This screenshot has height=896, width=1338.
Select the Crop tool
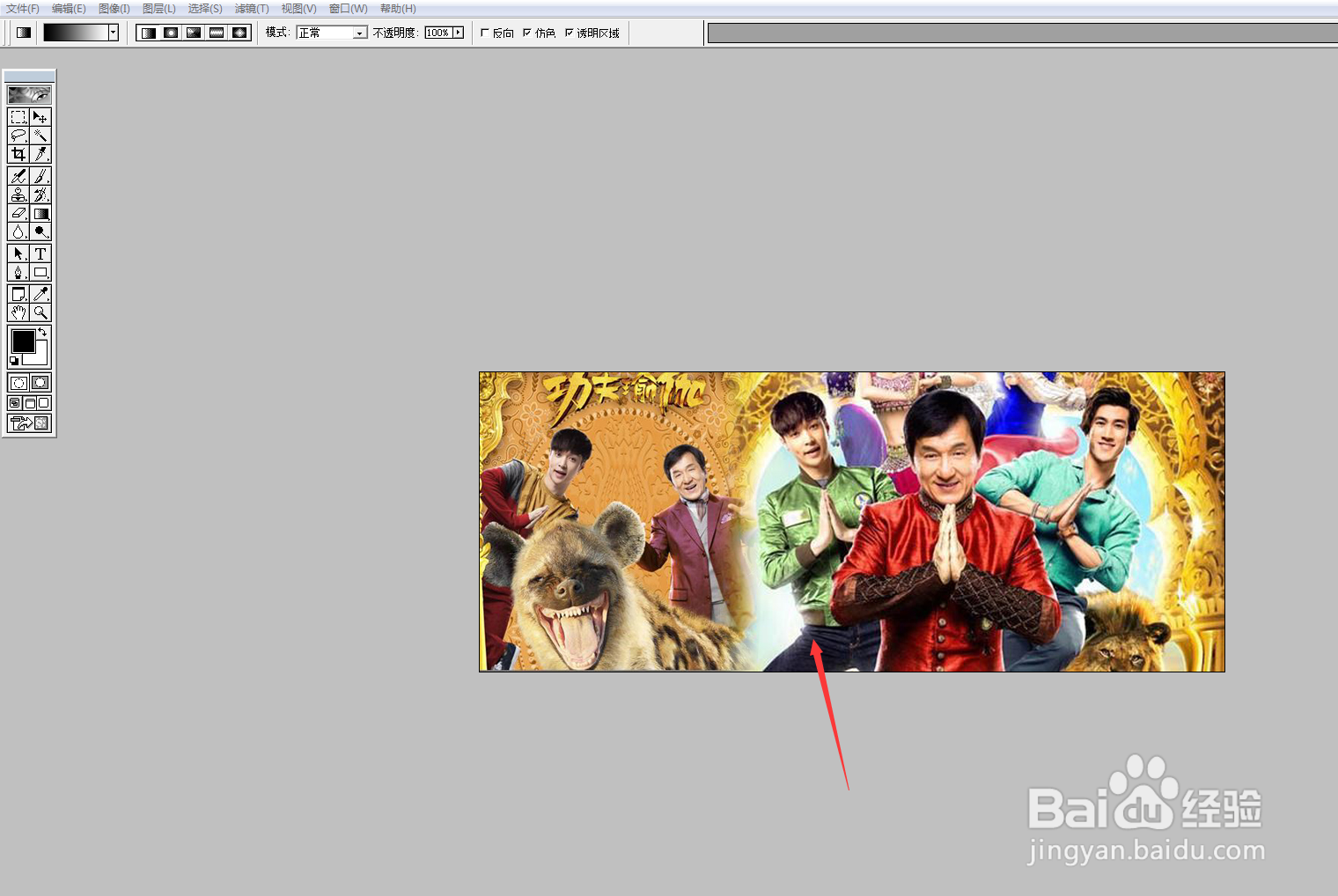(18, 154)
